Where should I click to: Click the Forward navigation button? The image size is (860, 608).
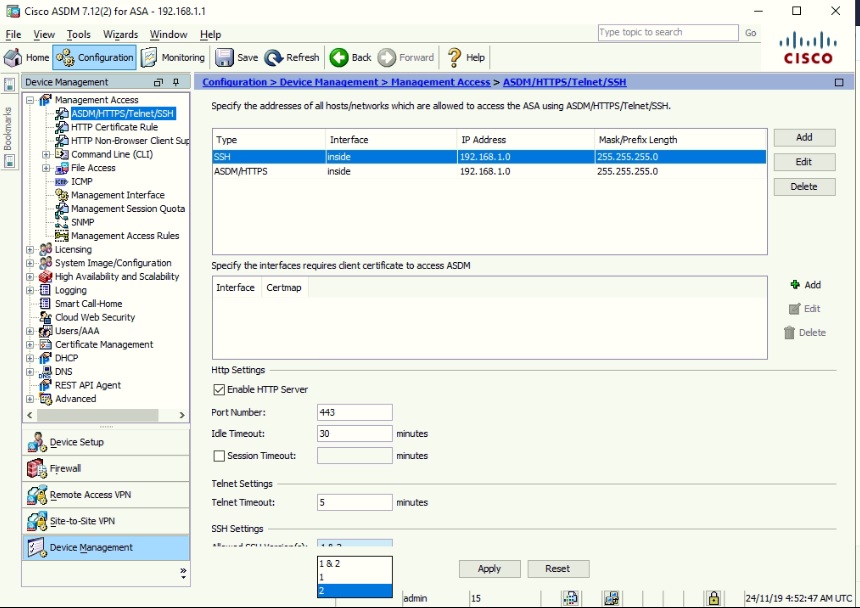406,58
